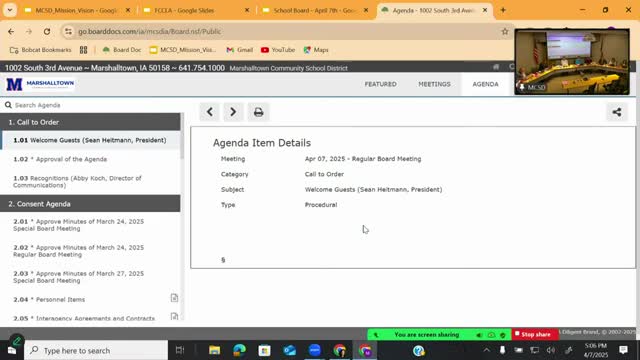Switch to the MEETINGS tab
The height and width of the screenshot is (360, 640).
pos(434,84)
